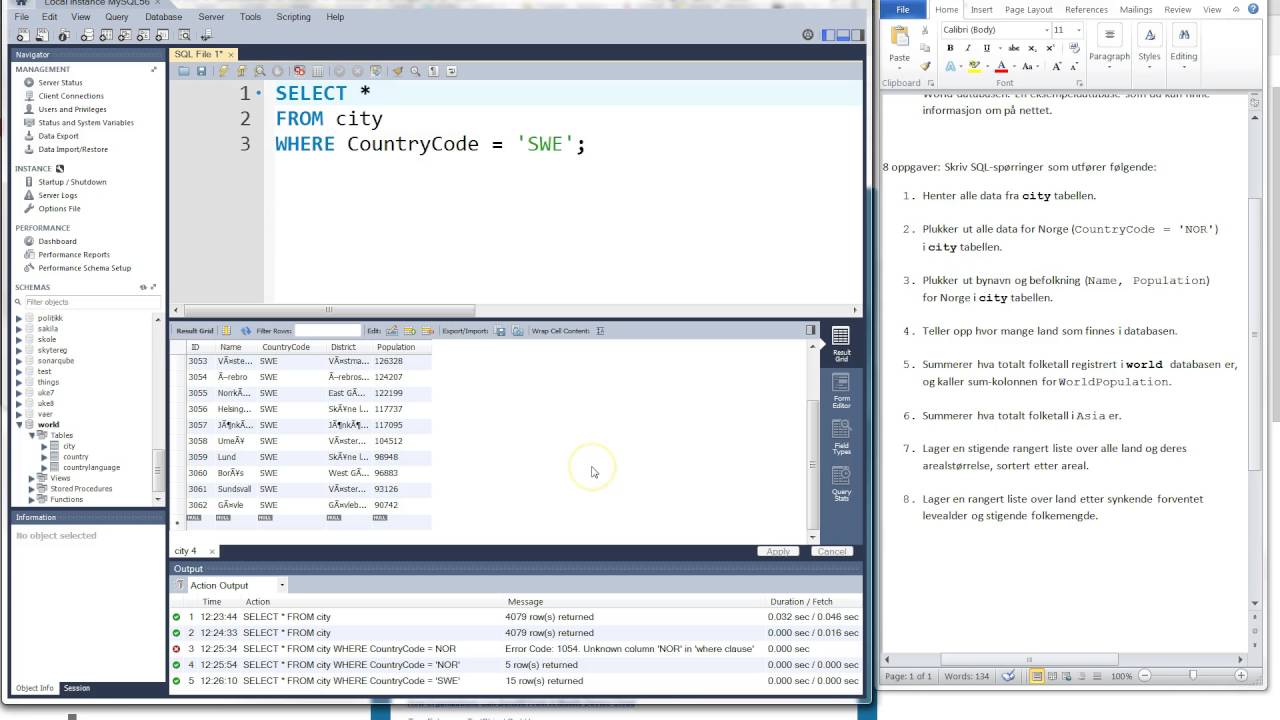The image size is (1280, 720).
Task: Toggle the result panel visibility icon
Action: pyautogui.click(x=811, y=330)
